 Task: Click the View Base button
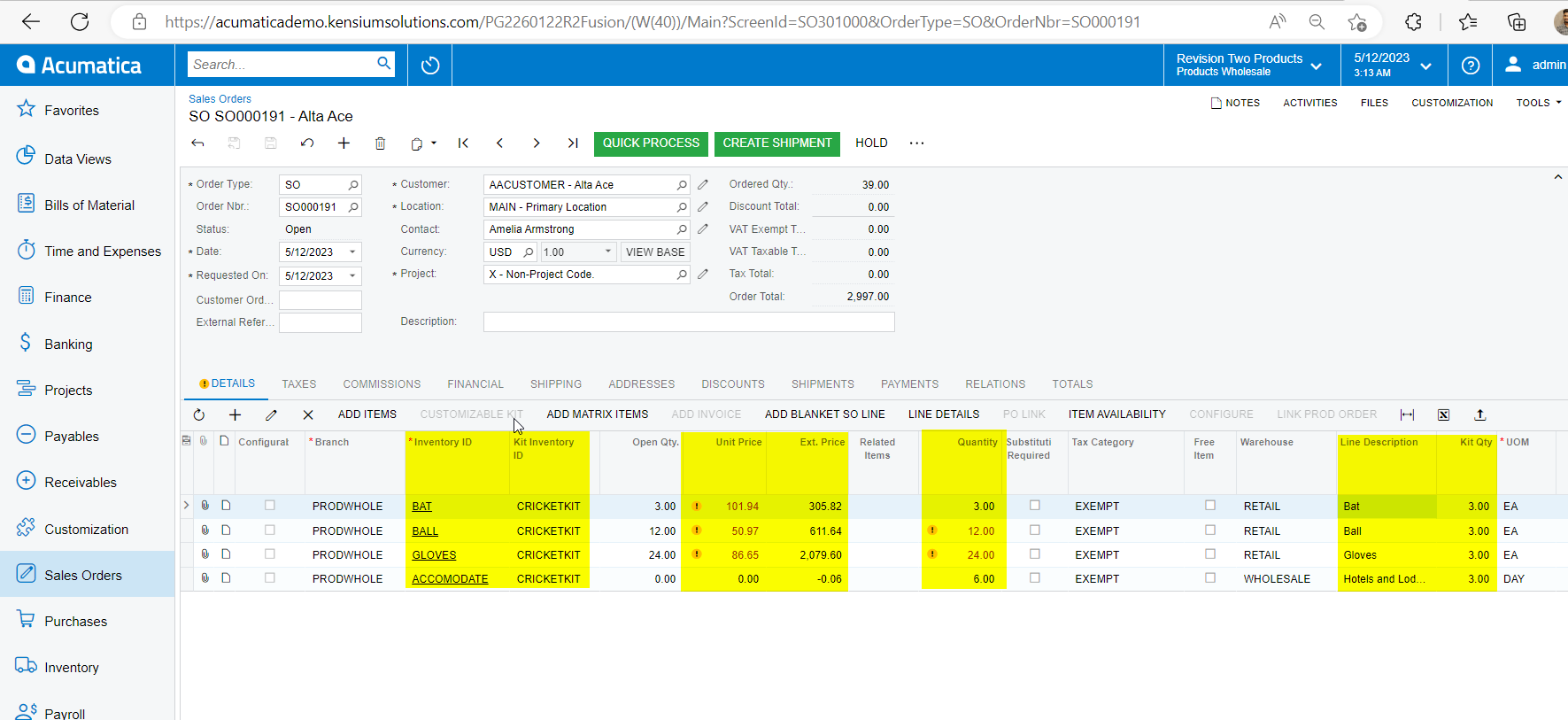[x=655, y=252]
